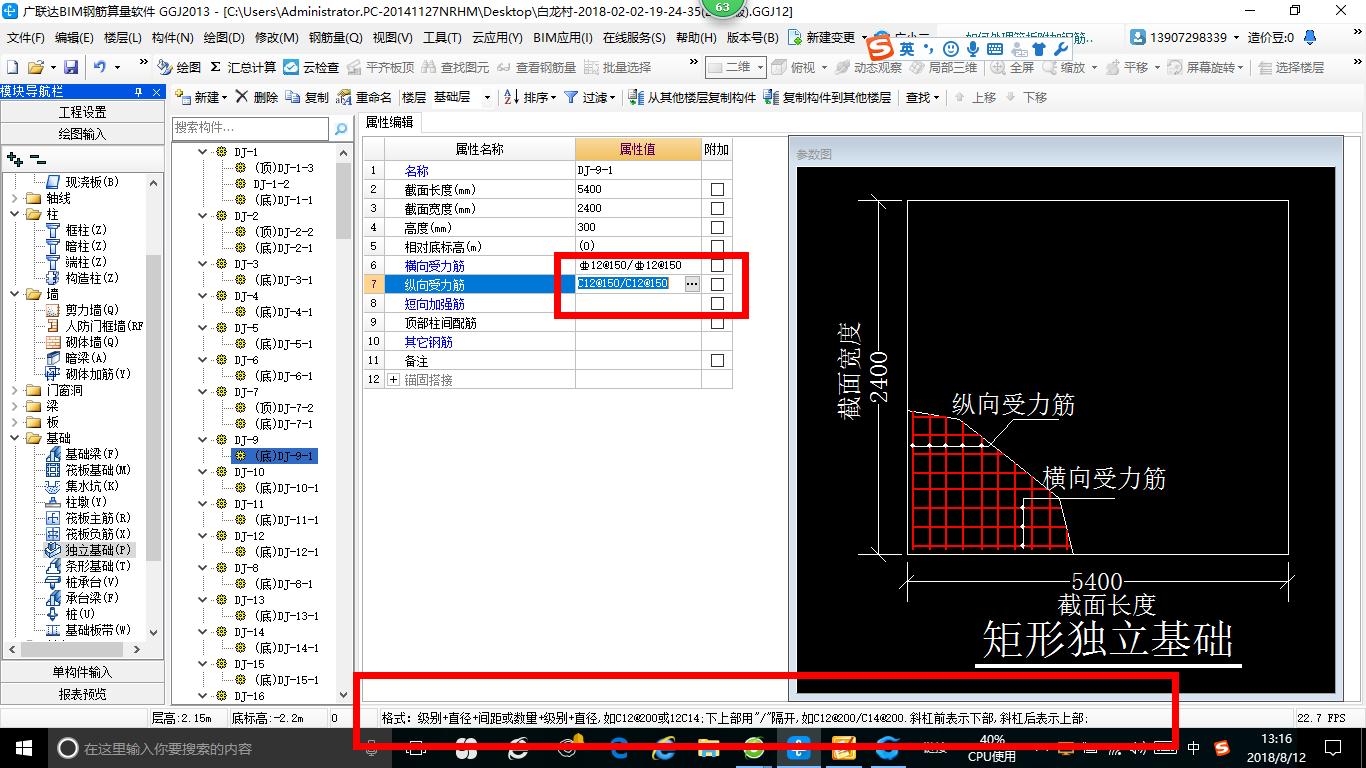This screenshot has height=768, width=1366.
Task: Click 从其他楼层复制构件 copy from other floors
Action: pos(692,97)
